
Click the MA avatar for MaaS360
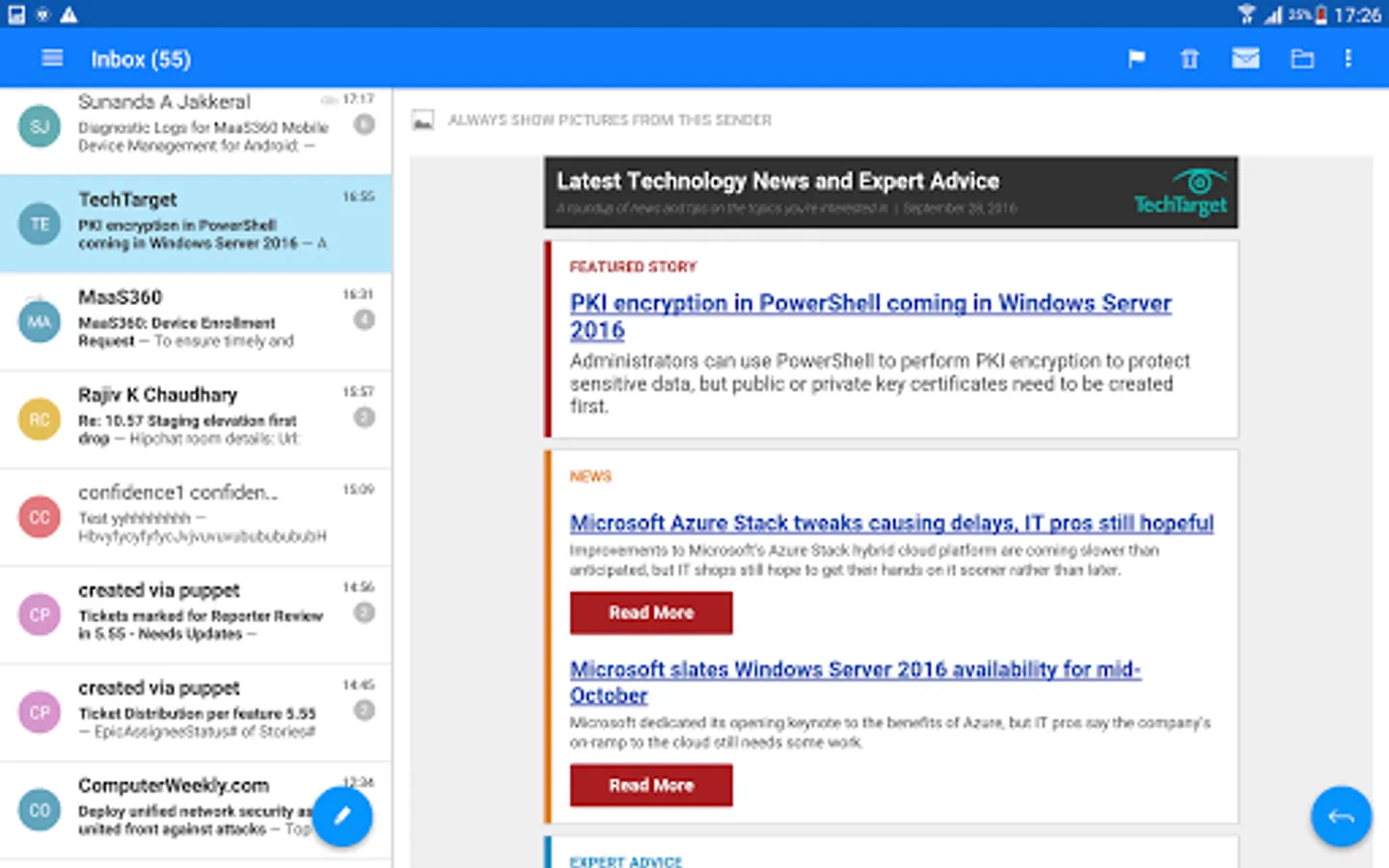click(40, 321)
